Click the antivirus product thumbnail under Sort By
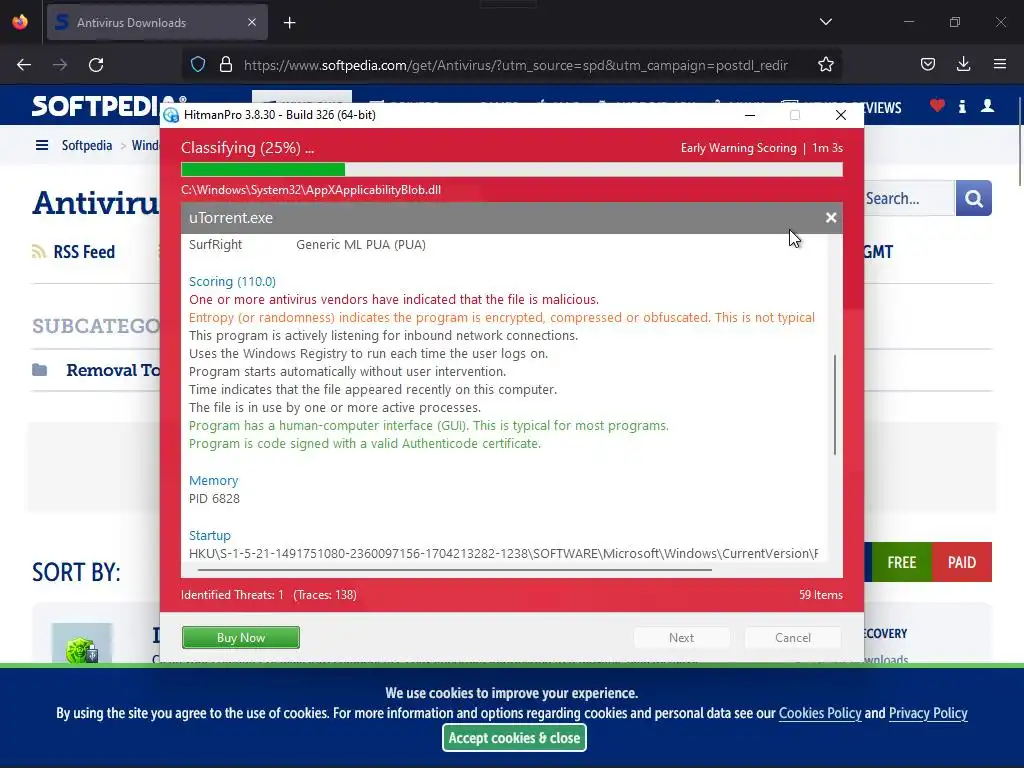 [82, 643]
